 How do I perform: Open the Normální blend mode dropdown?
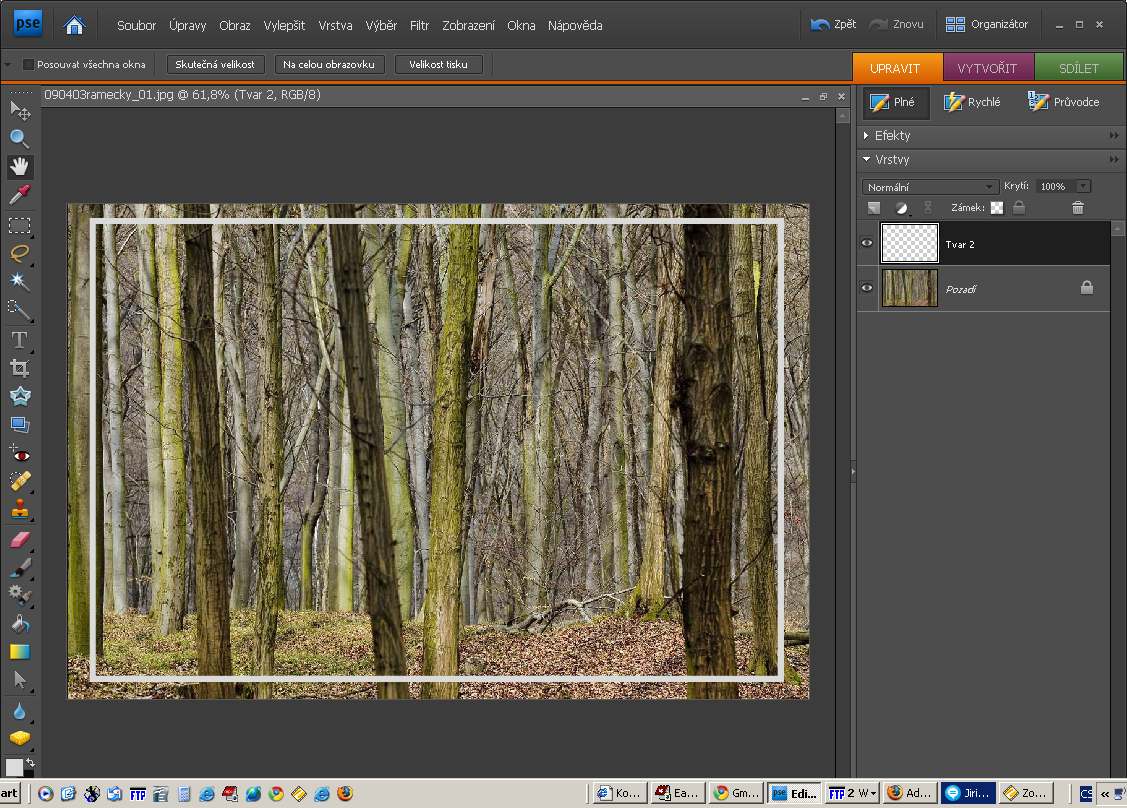coord(930,187)
